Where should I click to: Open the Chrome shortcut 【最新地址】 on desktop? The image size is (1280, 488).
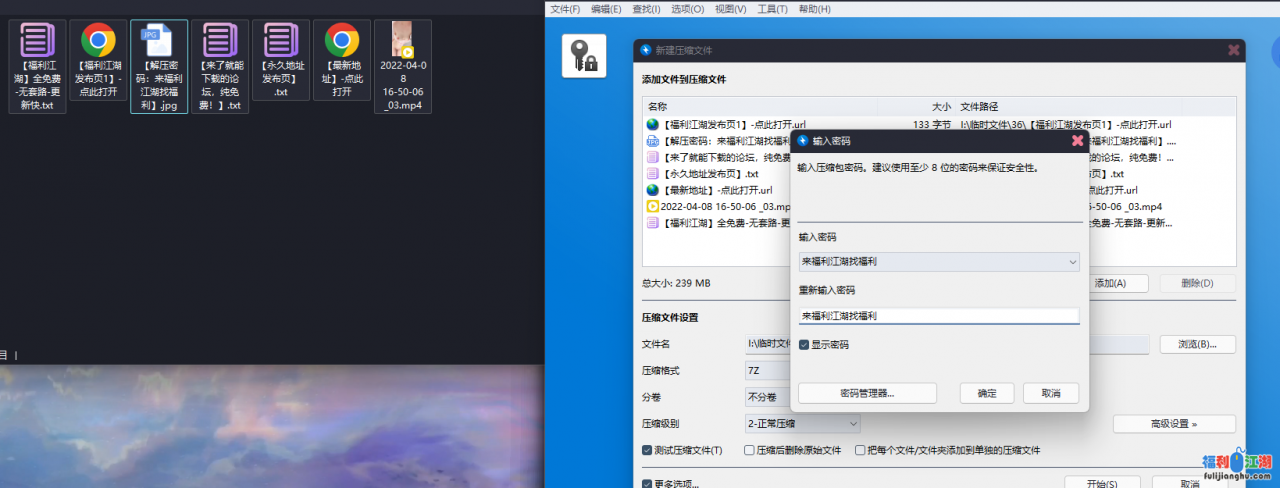[342, 41]
